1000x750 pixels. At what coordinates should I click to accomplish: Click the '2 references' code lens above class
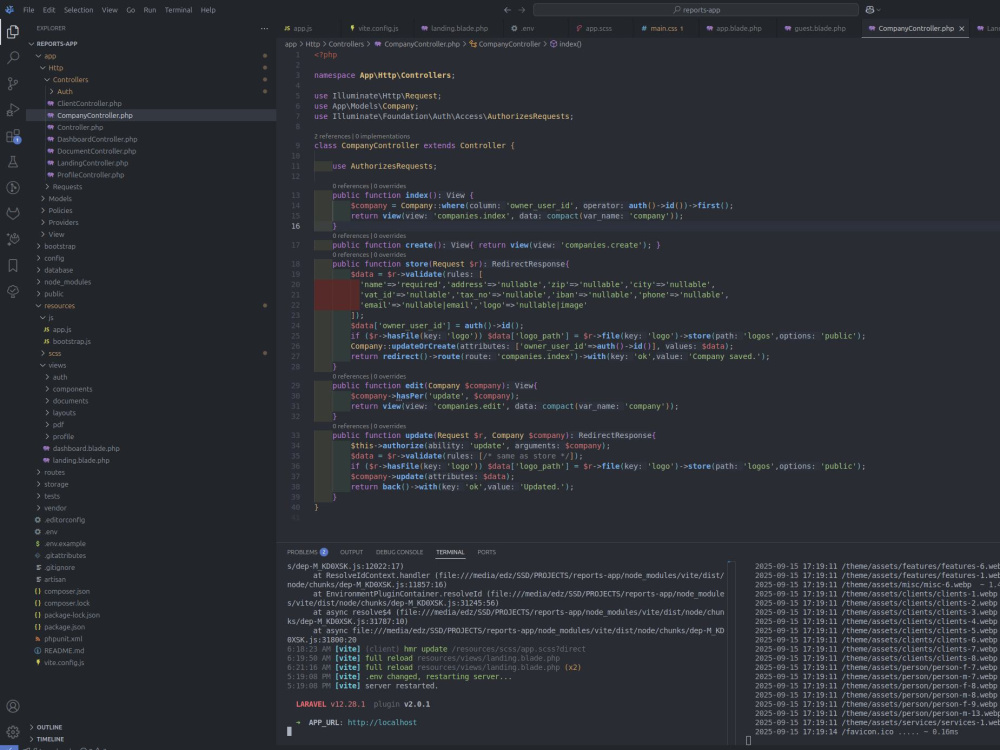click(332, 136)
